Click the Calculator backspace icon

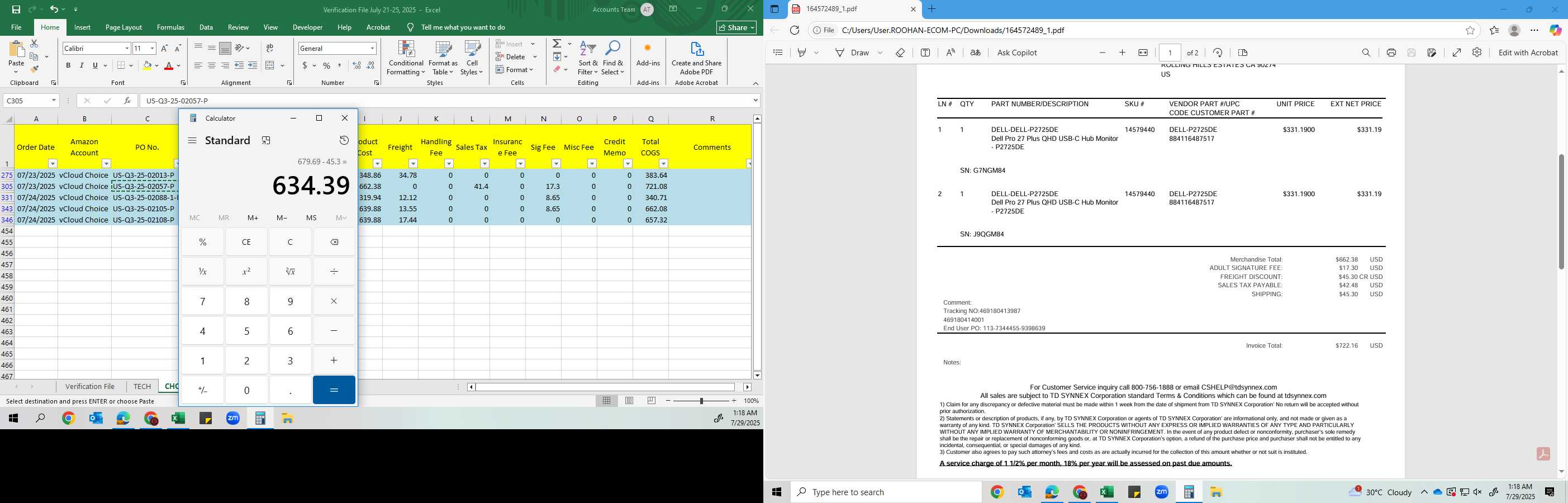[x=334, y=242]
